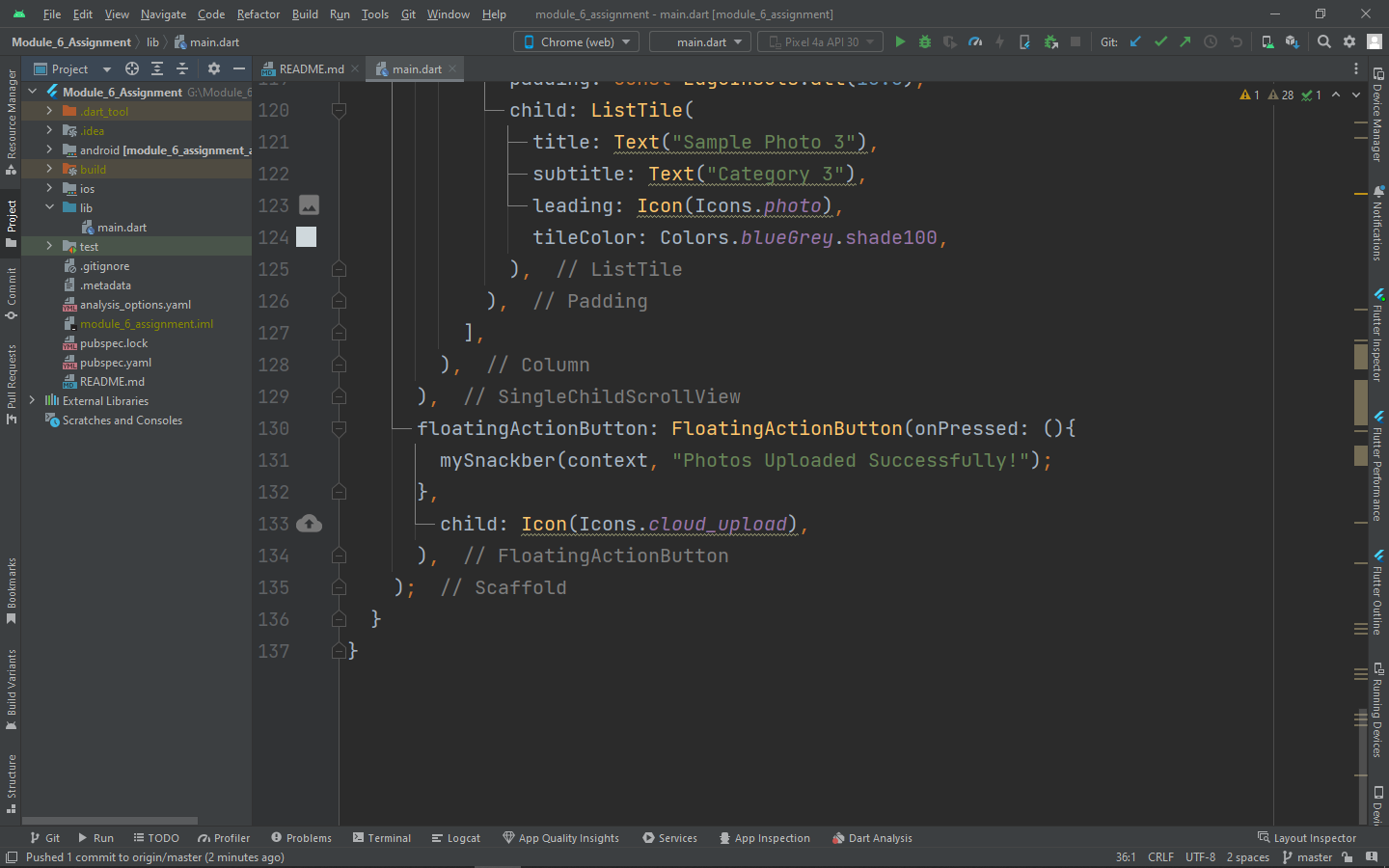Open the main.dart run configuration dropdown
The image size is (1389, 868).
(699, 41)
